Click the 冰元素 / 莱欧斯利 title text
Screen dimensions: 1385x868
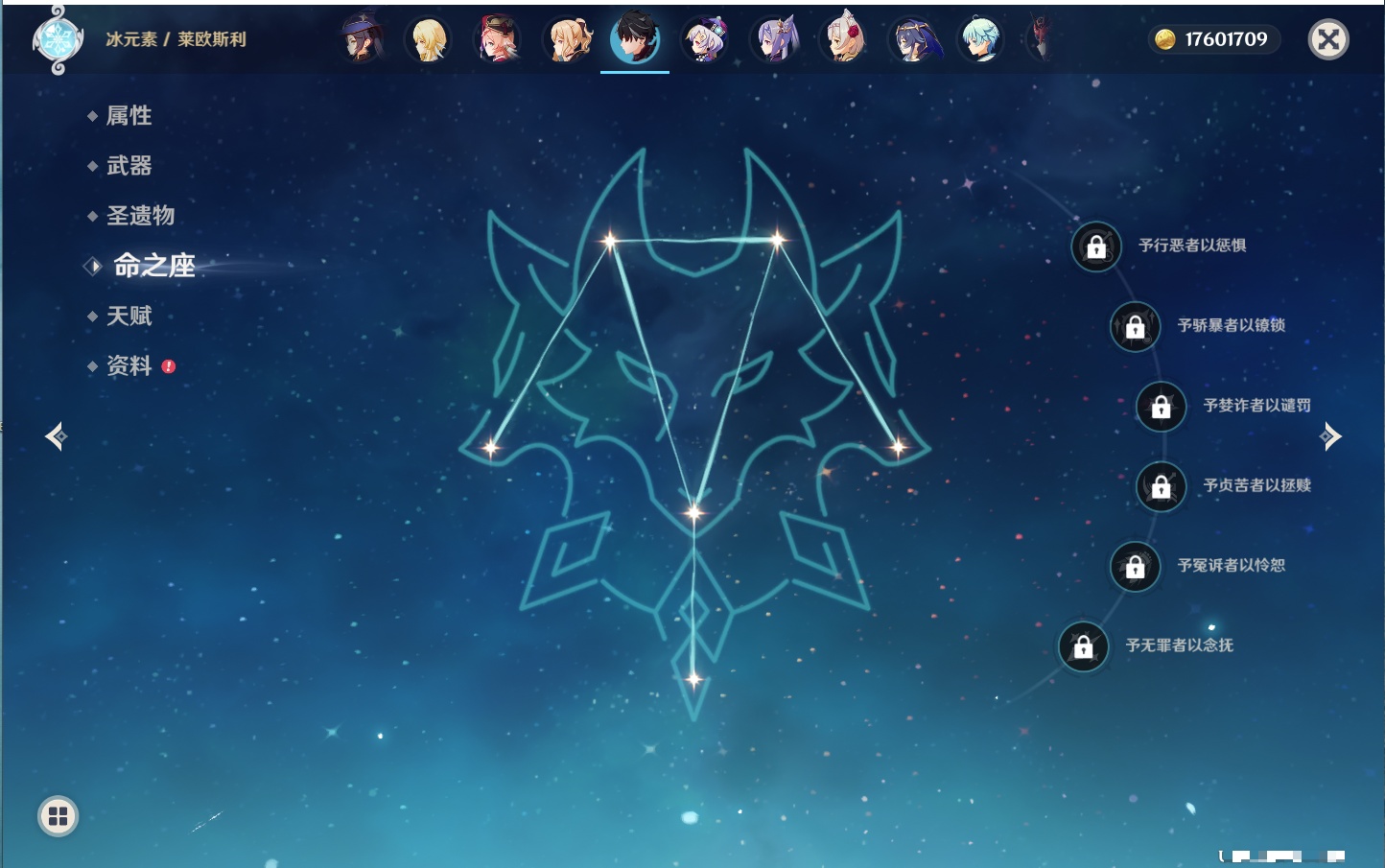tap(176, 39)
